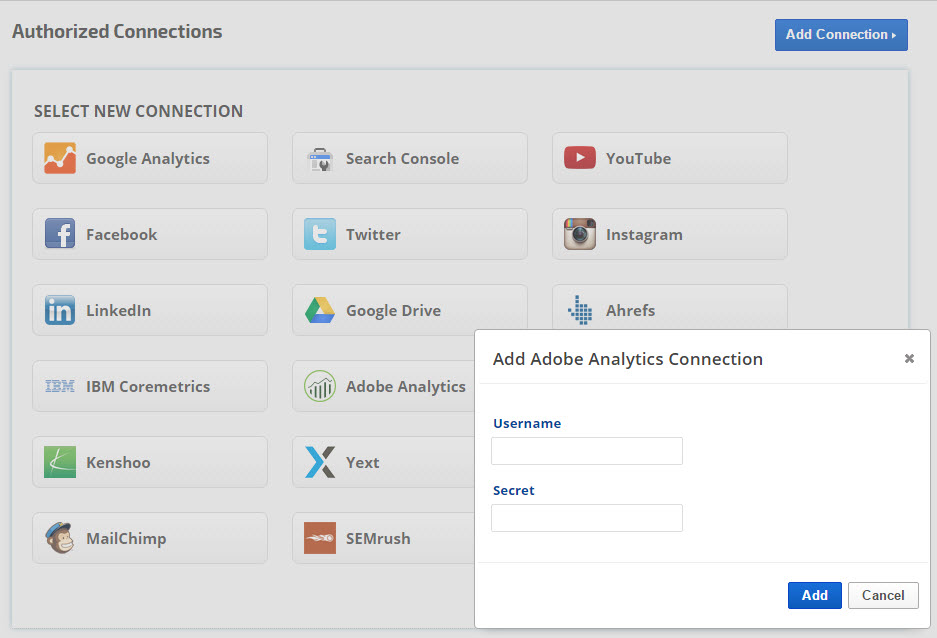Click the Twitter bird icon
Viewport: 937px width, 638px height.
tap(320, 234)
